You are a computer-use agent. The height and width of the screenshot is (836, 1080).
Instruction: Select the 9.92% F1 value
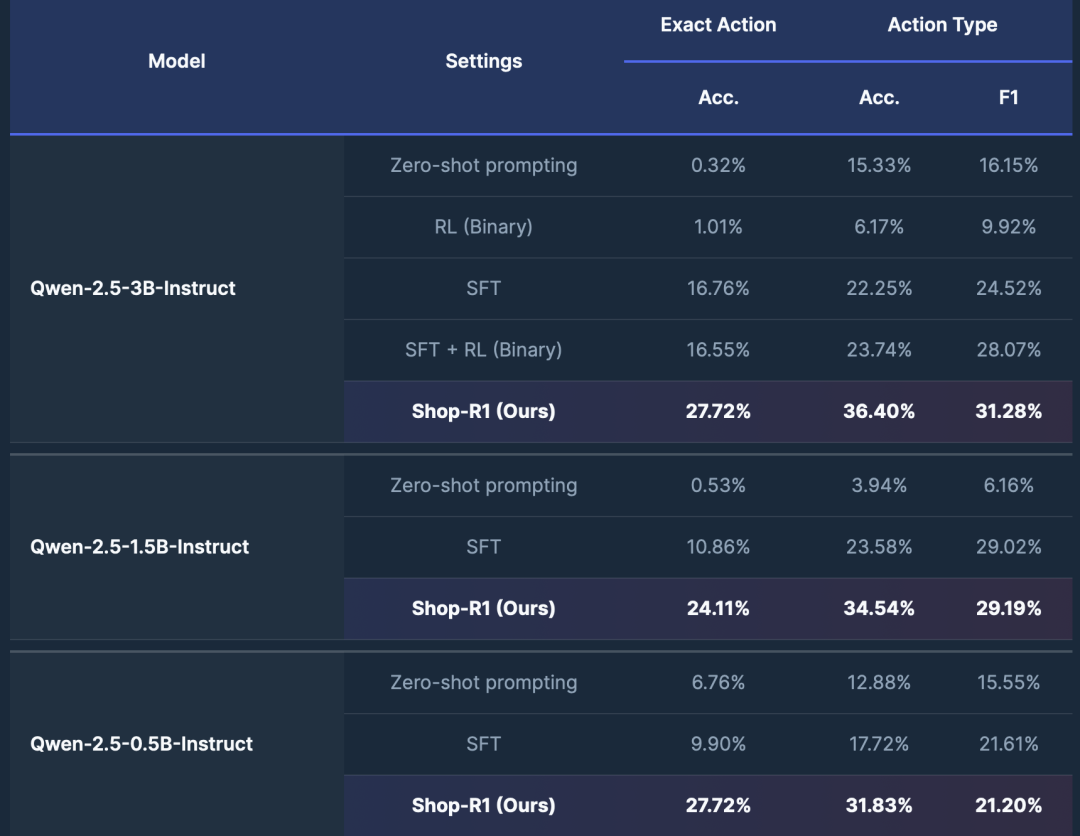1008,227
